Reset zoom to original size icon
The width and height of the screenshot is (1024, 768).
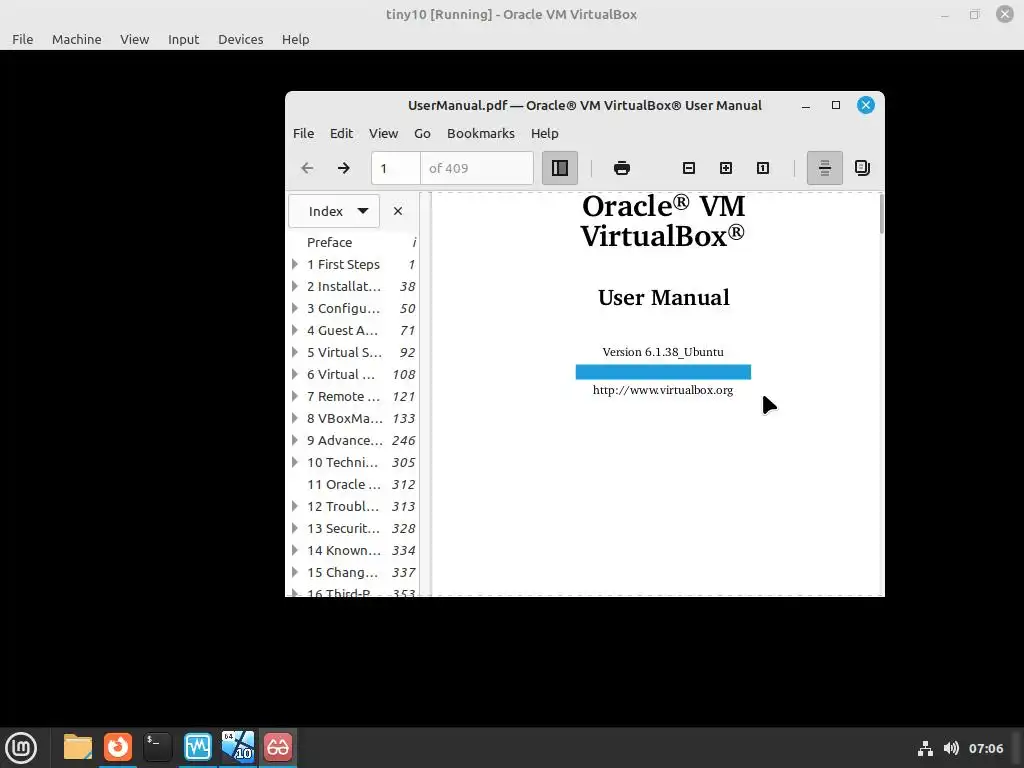coord(763,168)
